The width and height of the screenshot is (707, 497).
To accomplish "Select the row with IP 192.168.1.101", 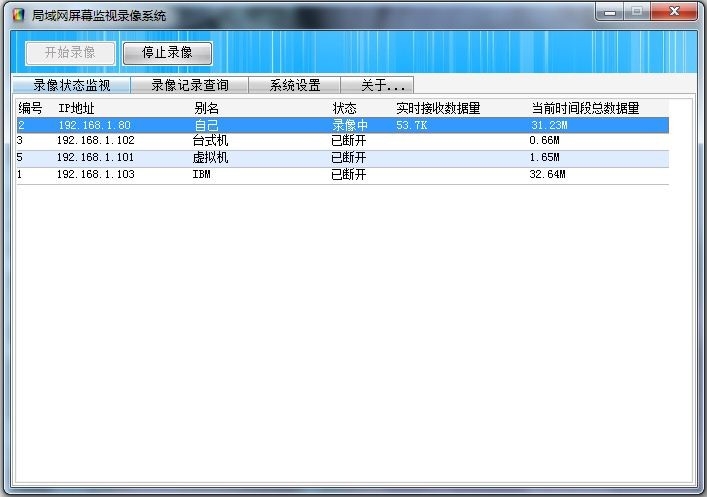I will (343, 158).
